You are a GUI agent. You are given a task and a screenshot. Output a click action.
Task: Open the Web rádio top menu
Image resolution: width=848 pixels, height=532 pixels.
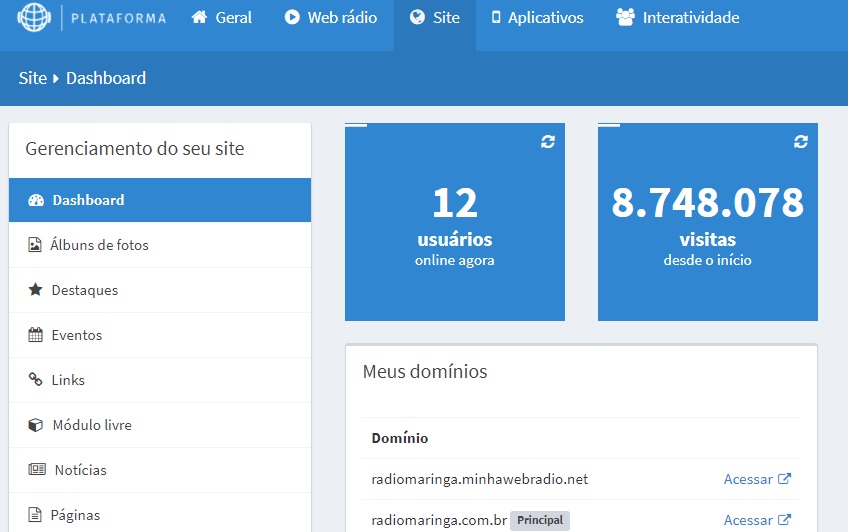[x=331, y=17]
